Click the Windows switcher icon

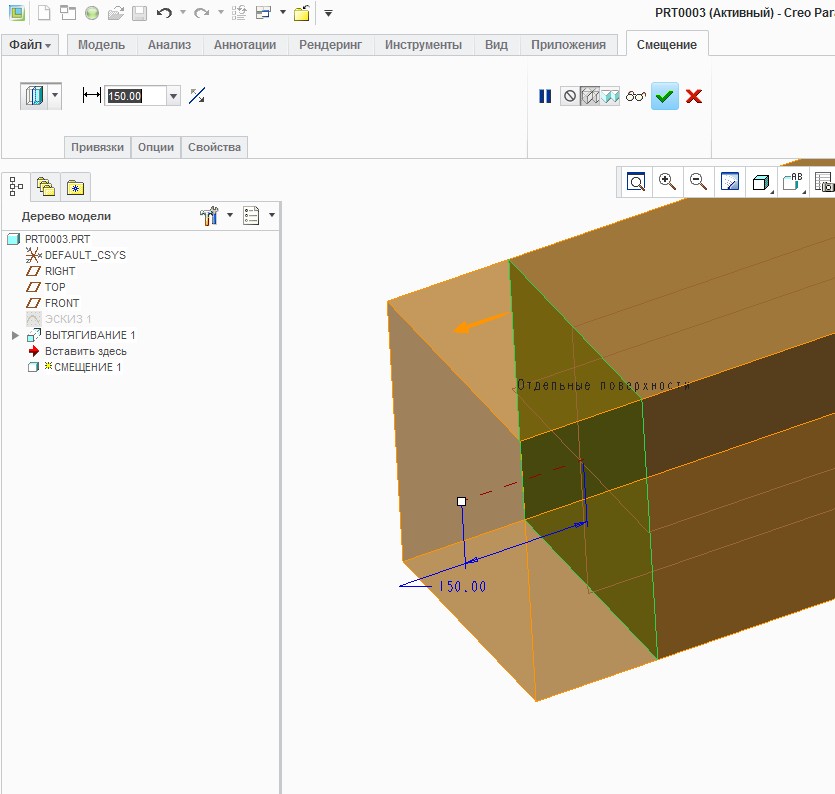pos(264,12)
